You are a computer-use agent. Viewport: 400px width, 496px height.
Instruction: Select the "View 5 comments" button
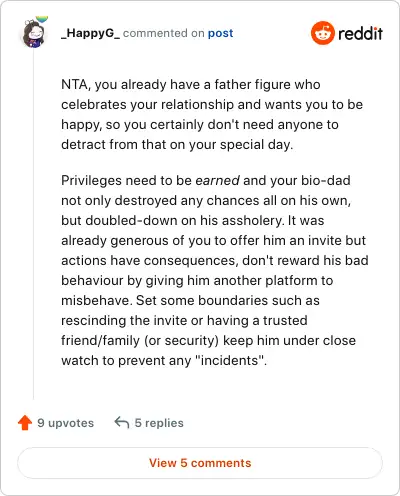click(200, 463)
